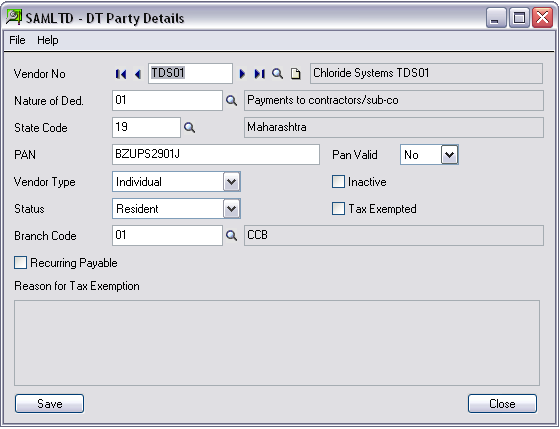This screenshot has height=429, width=560.
Task: Expand the Pan Valid dropdown
Action: [450, 155]
